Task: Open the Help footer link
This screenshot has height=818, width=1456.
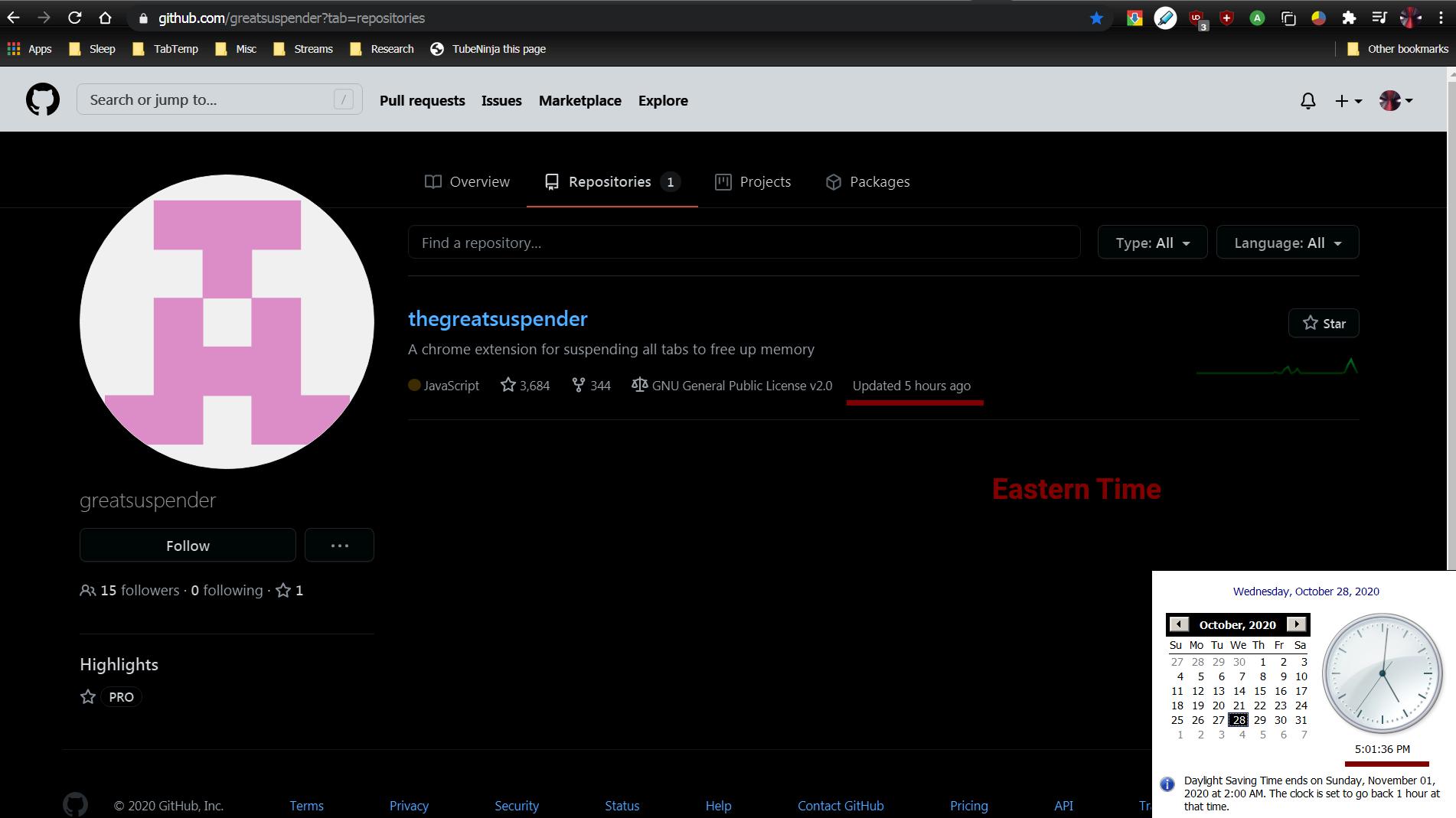Action: (718, 806)
